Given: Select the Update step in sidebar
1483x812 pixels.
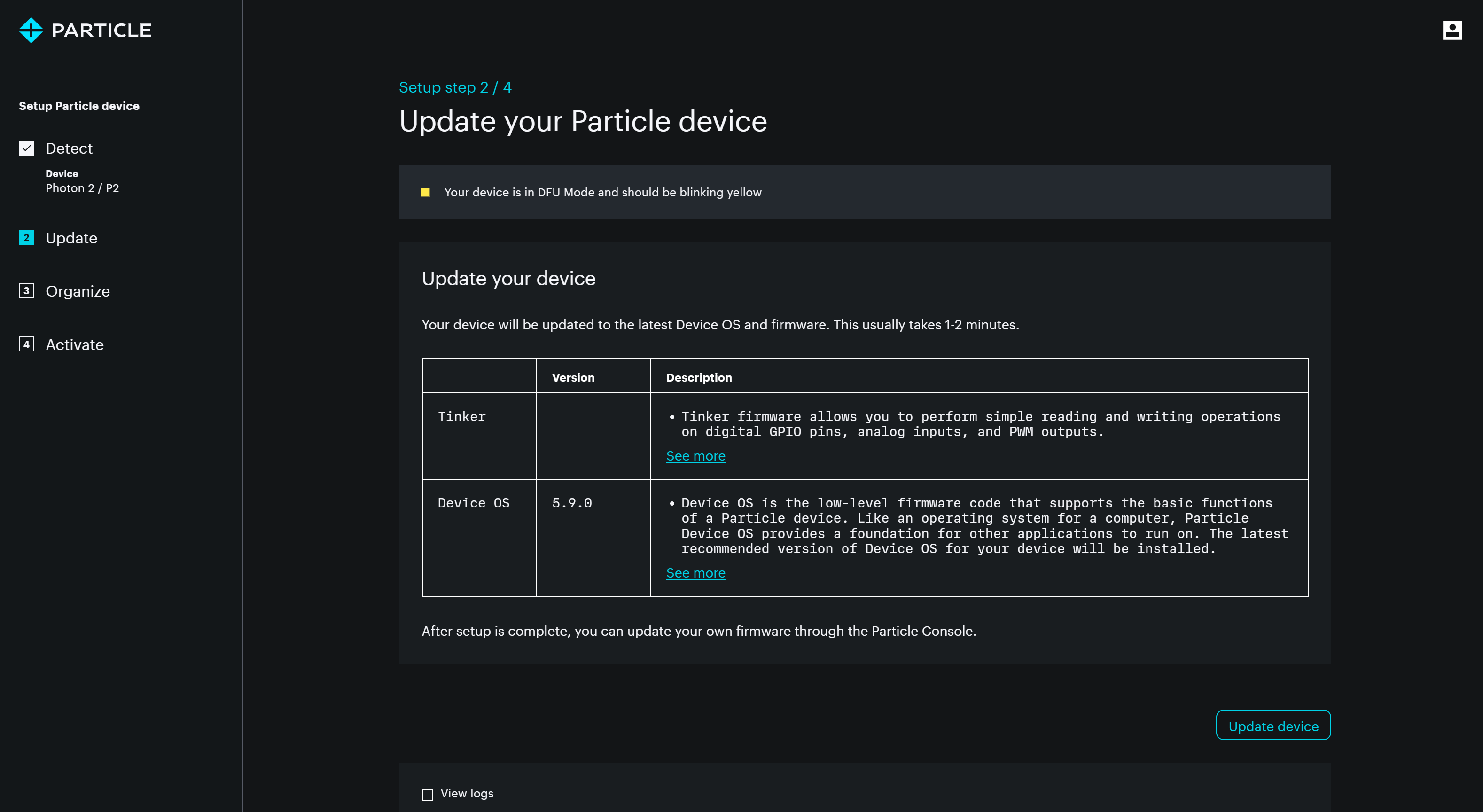Looking at the screenshot, I should pyautogui.click(x=71, y=238).
